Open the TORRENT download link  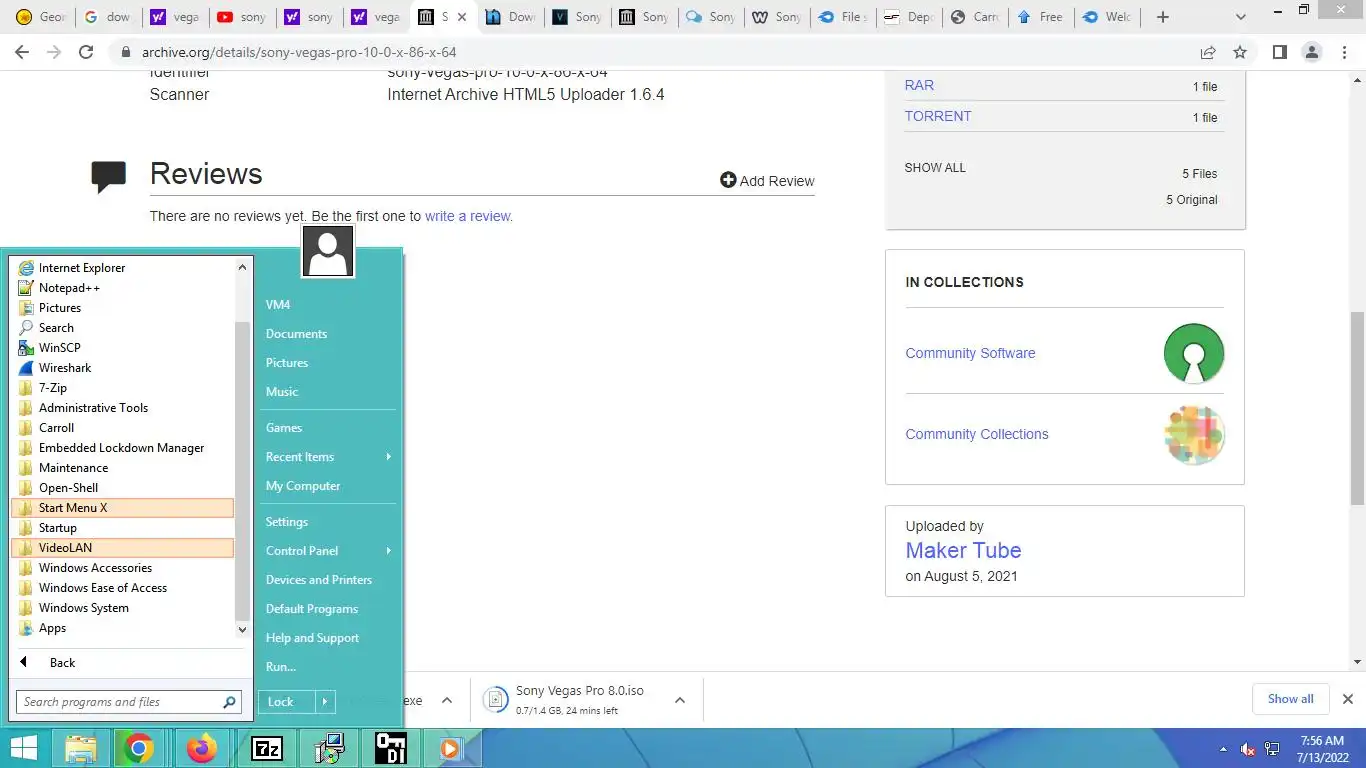pyautogui.click(x=938, y=116)
